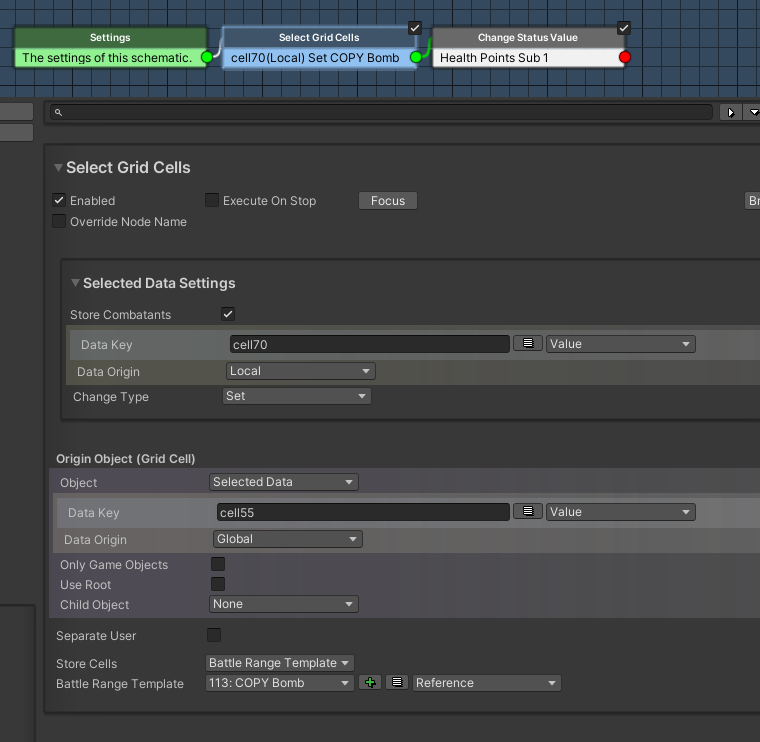Select the Change Status Value node header
The width and height of the screenshot is (760, 742).
coord(528,37)
